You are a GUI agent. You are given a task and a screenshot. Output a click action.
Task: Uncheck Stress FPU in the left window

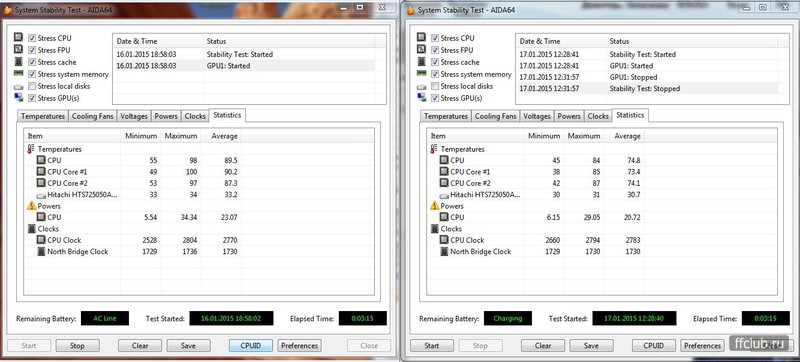click(32, 50)
